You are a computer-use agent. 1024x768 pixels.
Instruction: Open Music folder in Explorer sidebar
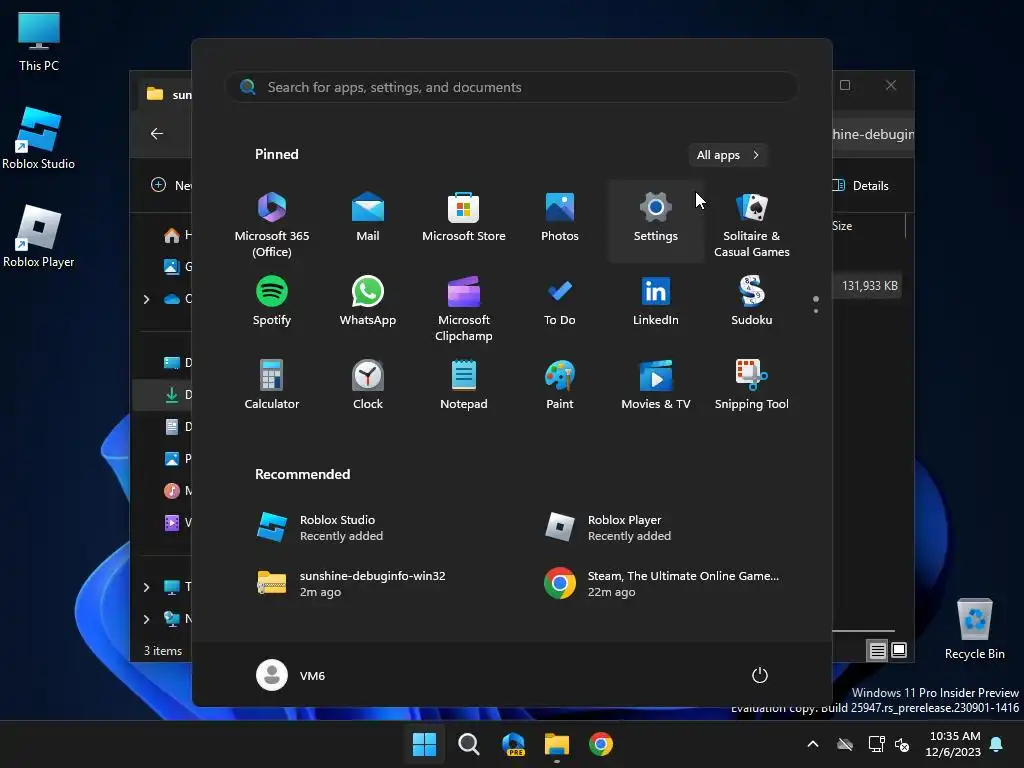pyautogui.click(x=176, y=490)
